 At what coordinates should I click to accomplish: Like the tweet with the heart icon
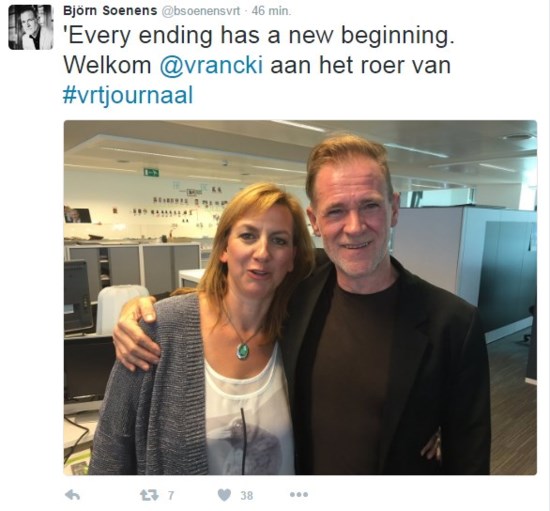click(224, 495)
